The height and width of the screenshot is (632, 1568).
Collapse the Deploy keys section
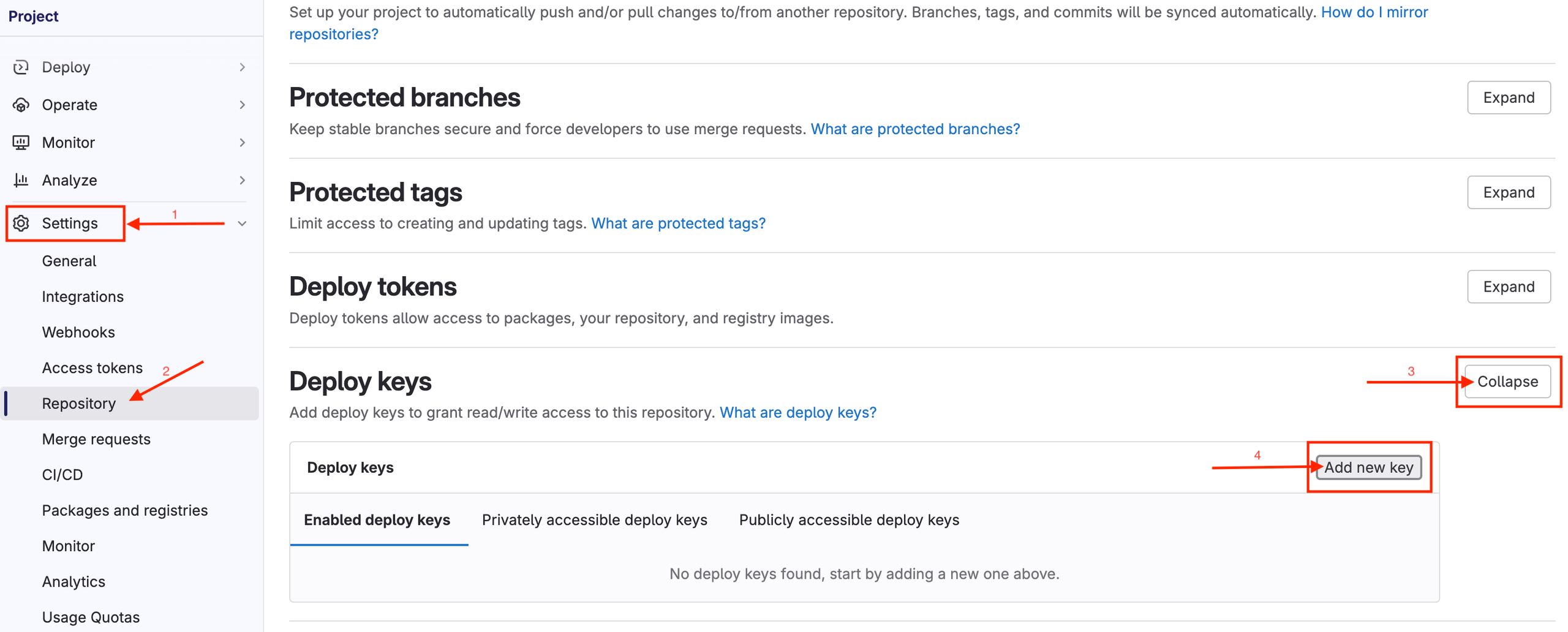click(x=1507, y=381)
